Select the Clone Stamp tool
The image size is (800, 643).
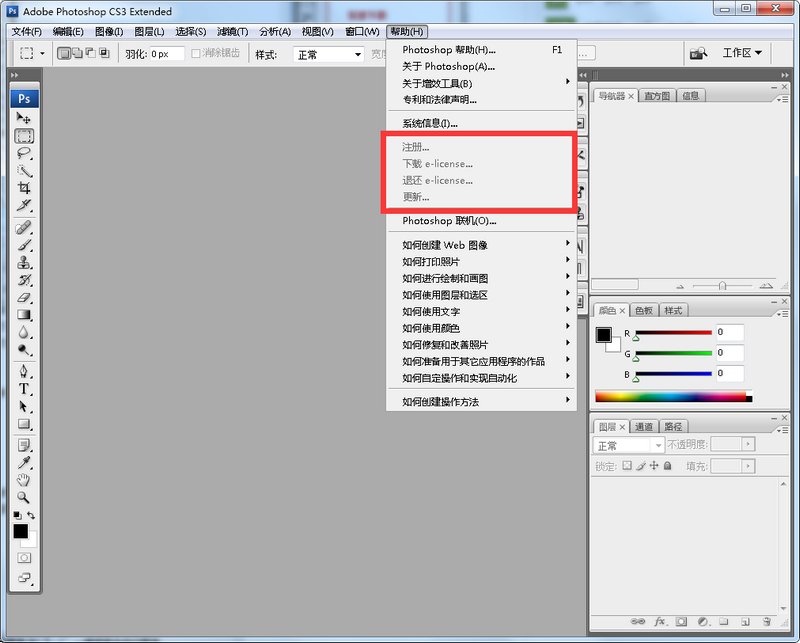tap(23, 263)
